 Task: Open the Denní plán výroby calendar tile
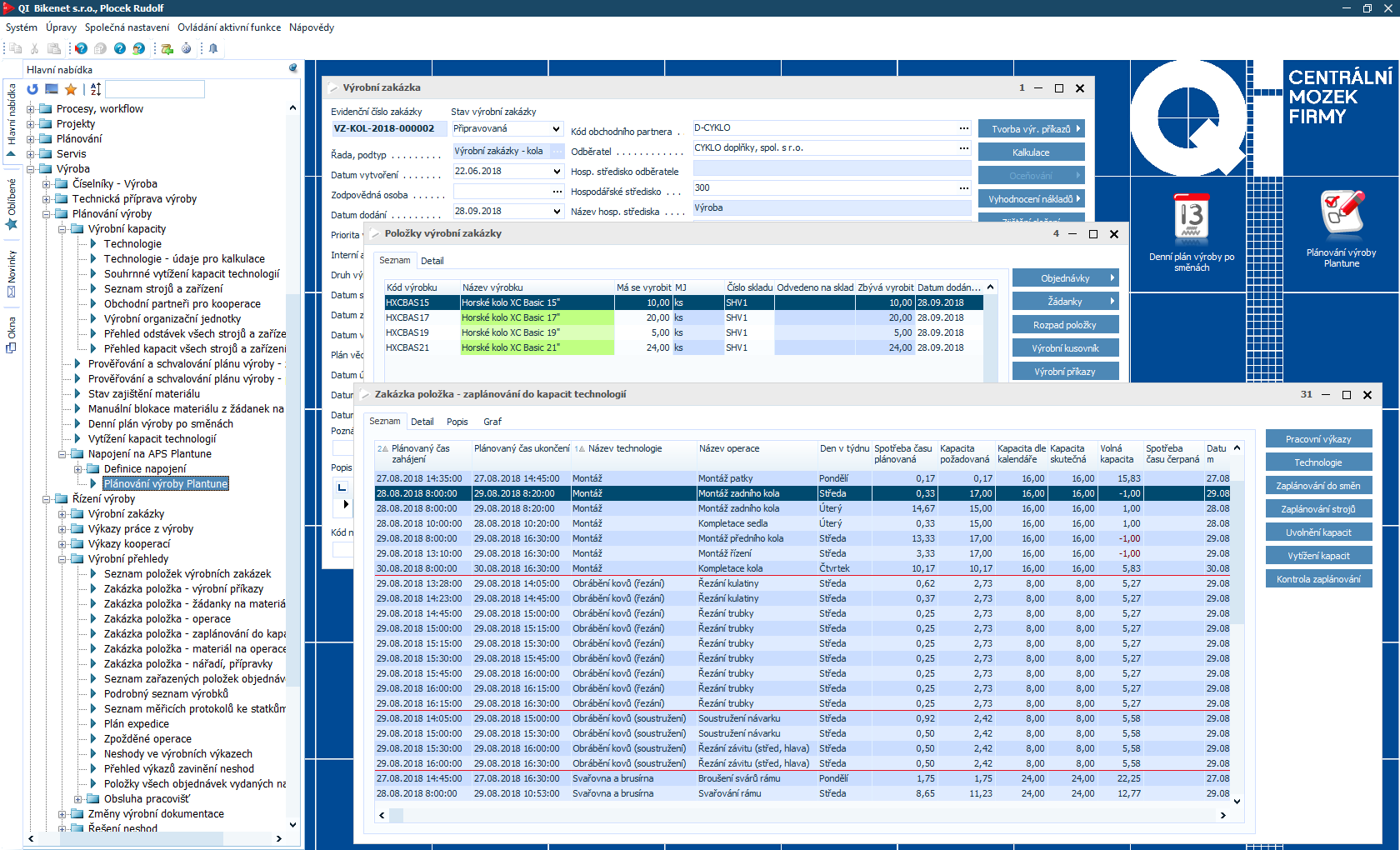click(1191, 217)
